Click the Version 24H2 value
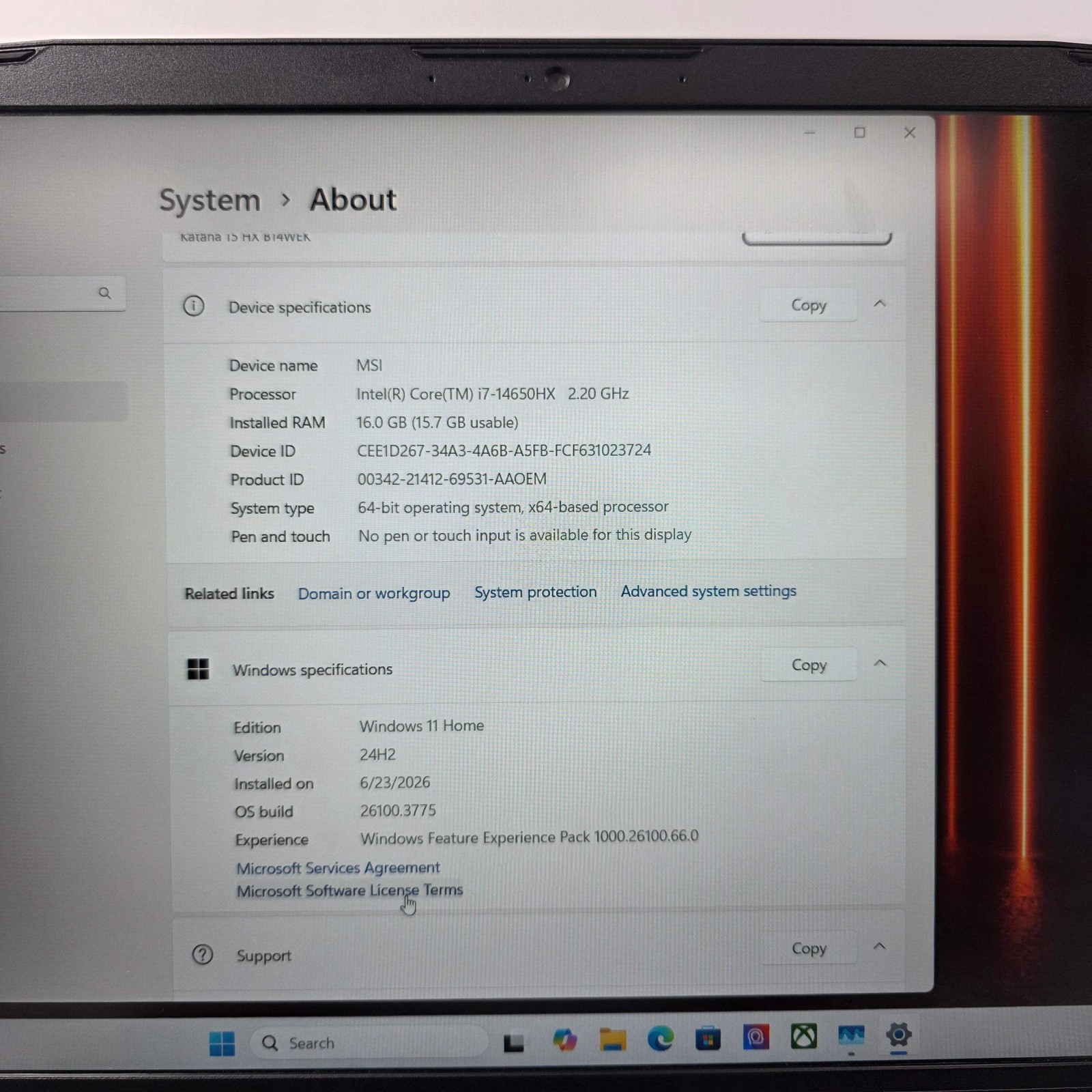This screenshot has width=1092, height=1092. click(x=377, y=755)
